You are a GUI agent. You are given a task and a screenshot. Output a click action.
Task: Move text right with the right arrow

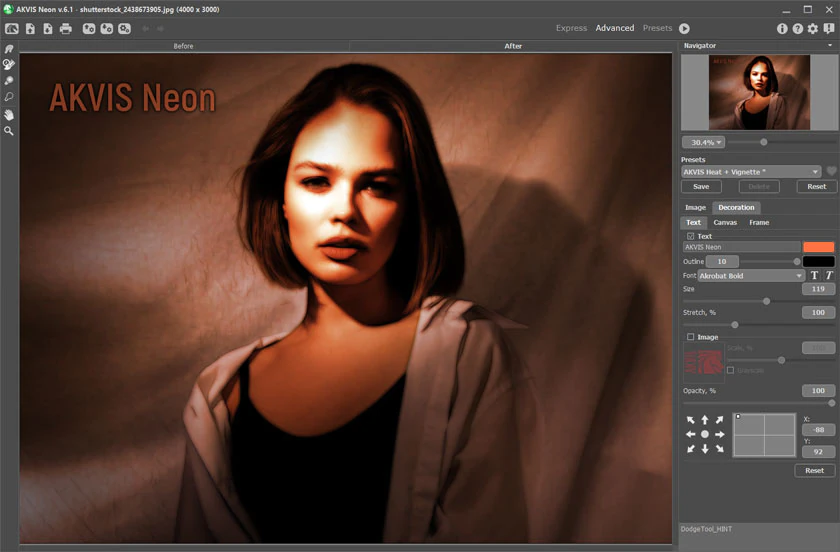point(719,434)
